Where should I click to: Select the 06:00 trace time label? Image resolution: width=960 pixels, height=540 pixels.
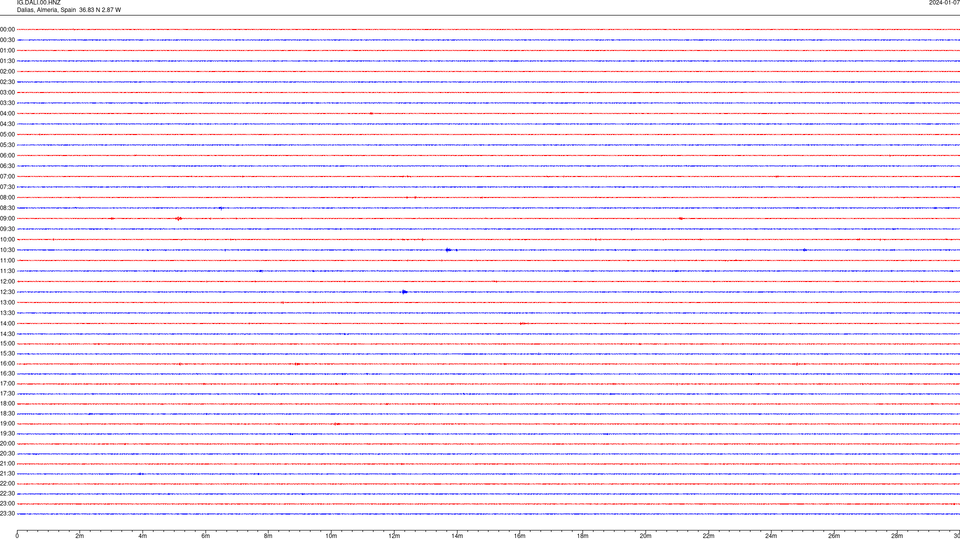[7, 156]
